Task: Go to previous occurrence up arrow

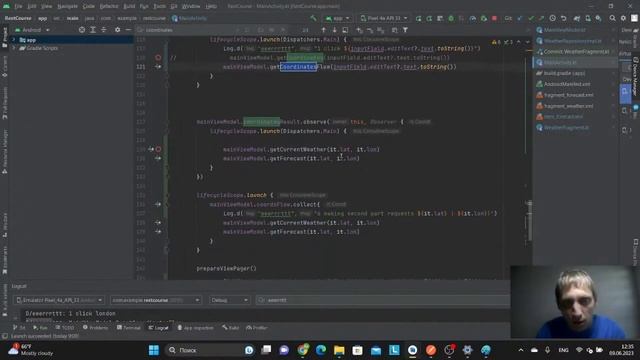Action: [323, 30]
